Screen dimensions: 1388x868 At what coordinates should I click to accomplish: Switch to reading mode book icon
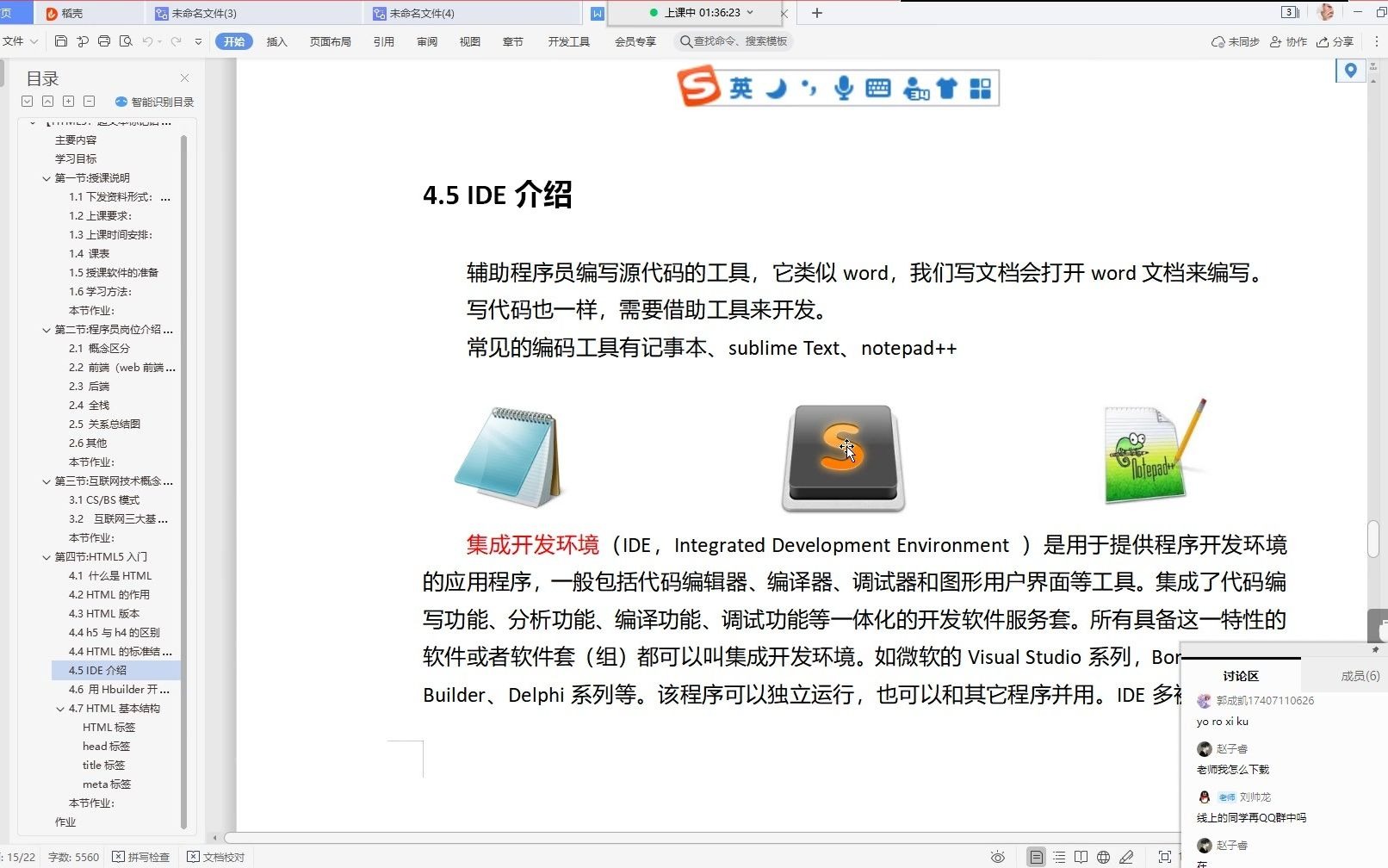click(x=1081, y=857)
